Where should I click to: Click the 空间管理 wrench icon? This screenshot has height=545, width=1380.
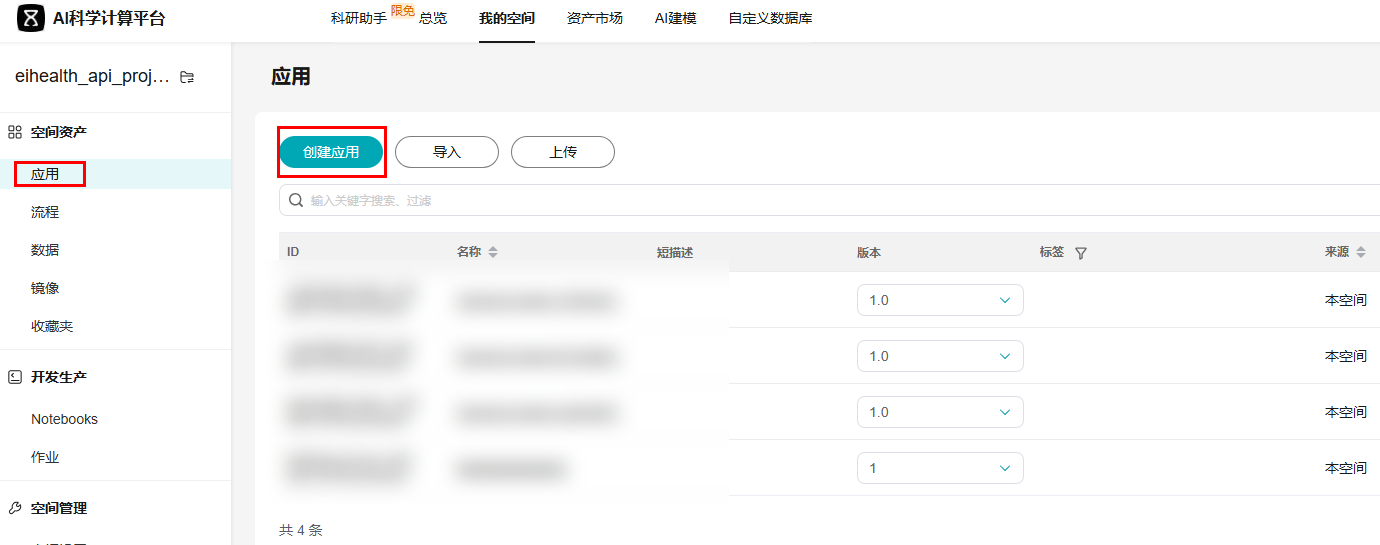pos(15,508)
